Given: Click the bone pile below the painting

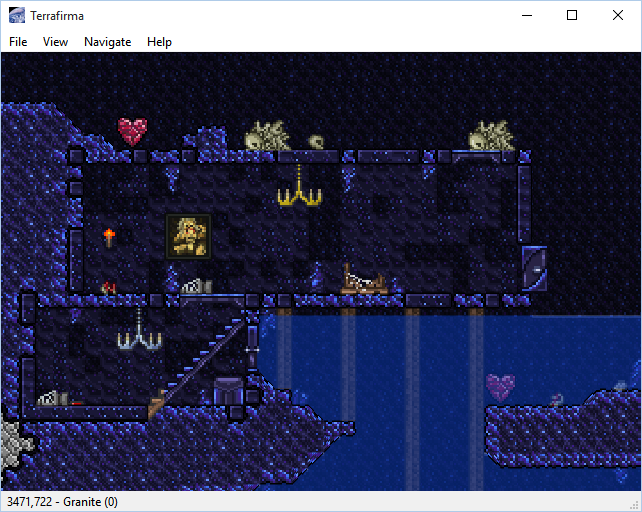Looking at the screenshot, I should point(196,287).
